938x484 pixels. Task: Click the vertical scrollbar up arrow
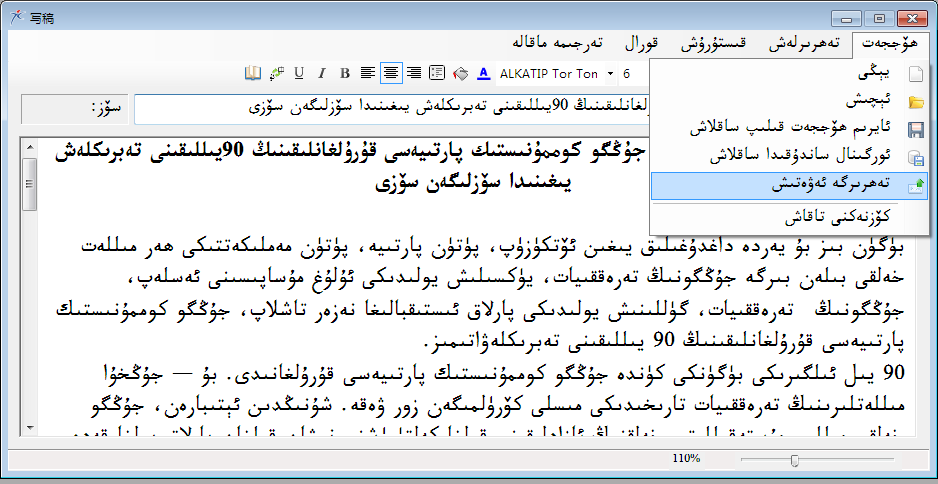tap(30, 147)
